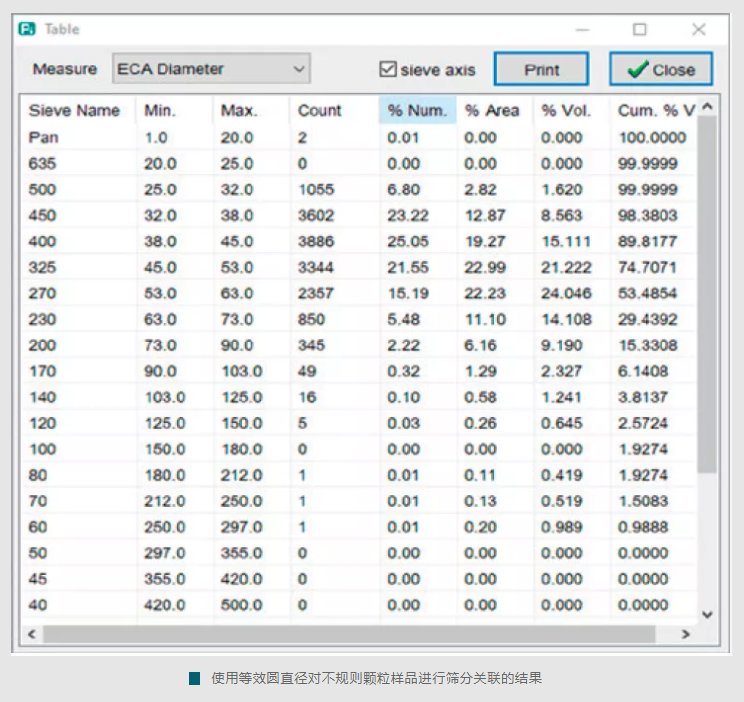Click the Count column header
The image size is (744, 702).
coord(319,110)
